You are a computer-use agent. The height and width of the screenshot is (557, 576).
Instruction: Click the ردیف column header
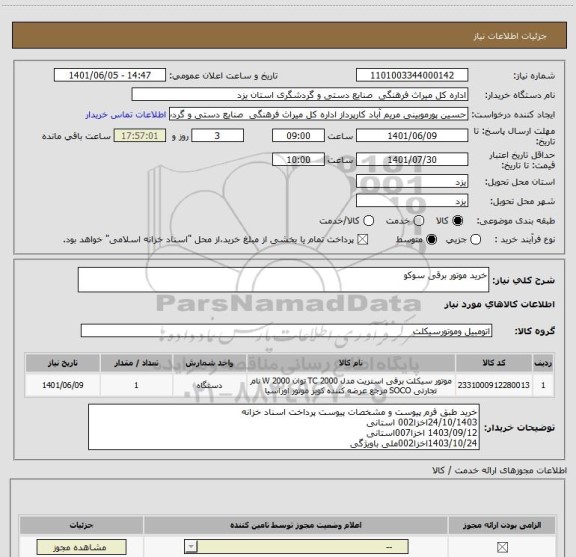pyautogui.click(x=543, y=363)
